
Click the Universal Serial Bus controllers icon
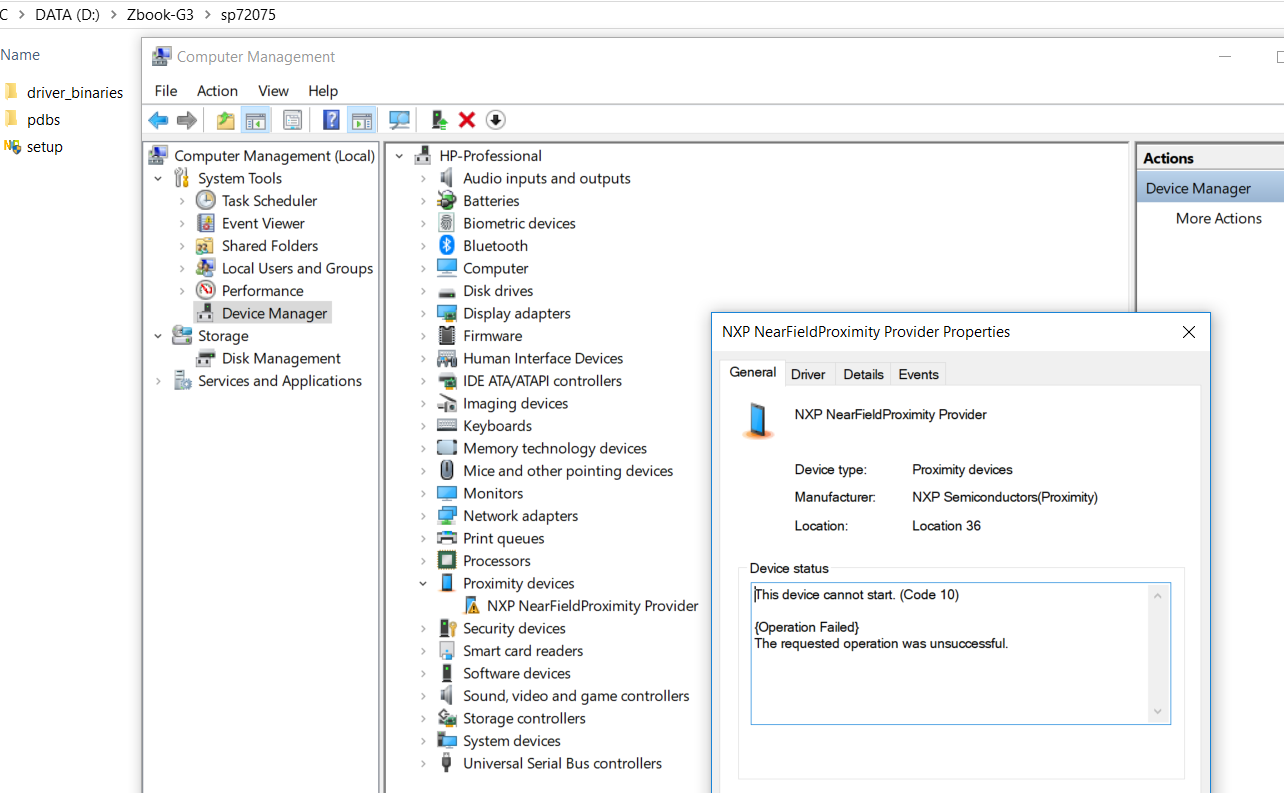[x=447, y=763]
